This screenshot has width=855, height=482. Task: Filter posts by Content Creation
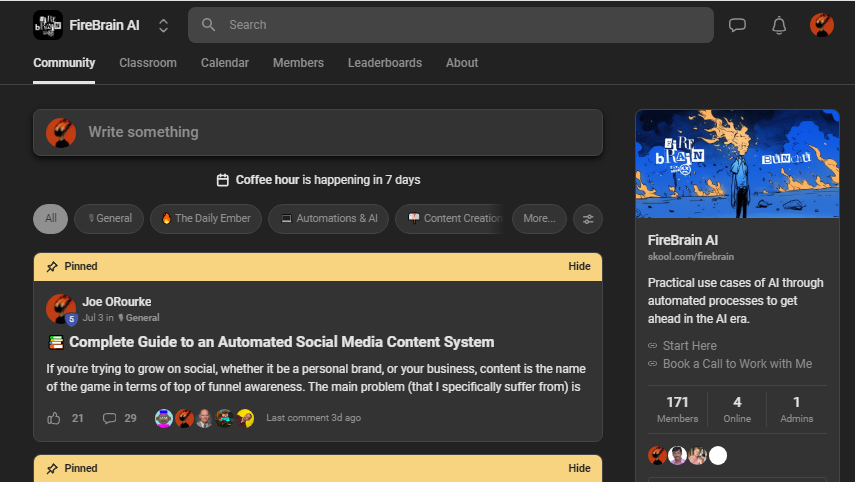pos(450,219)
